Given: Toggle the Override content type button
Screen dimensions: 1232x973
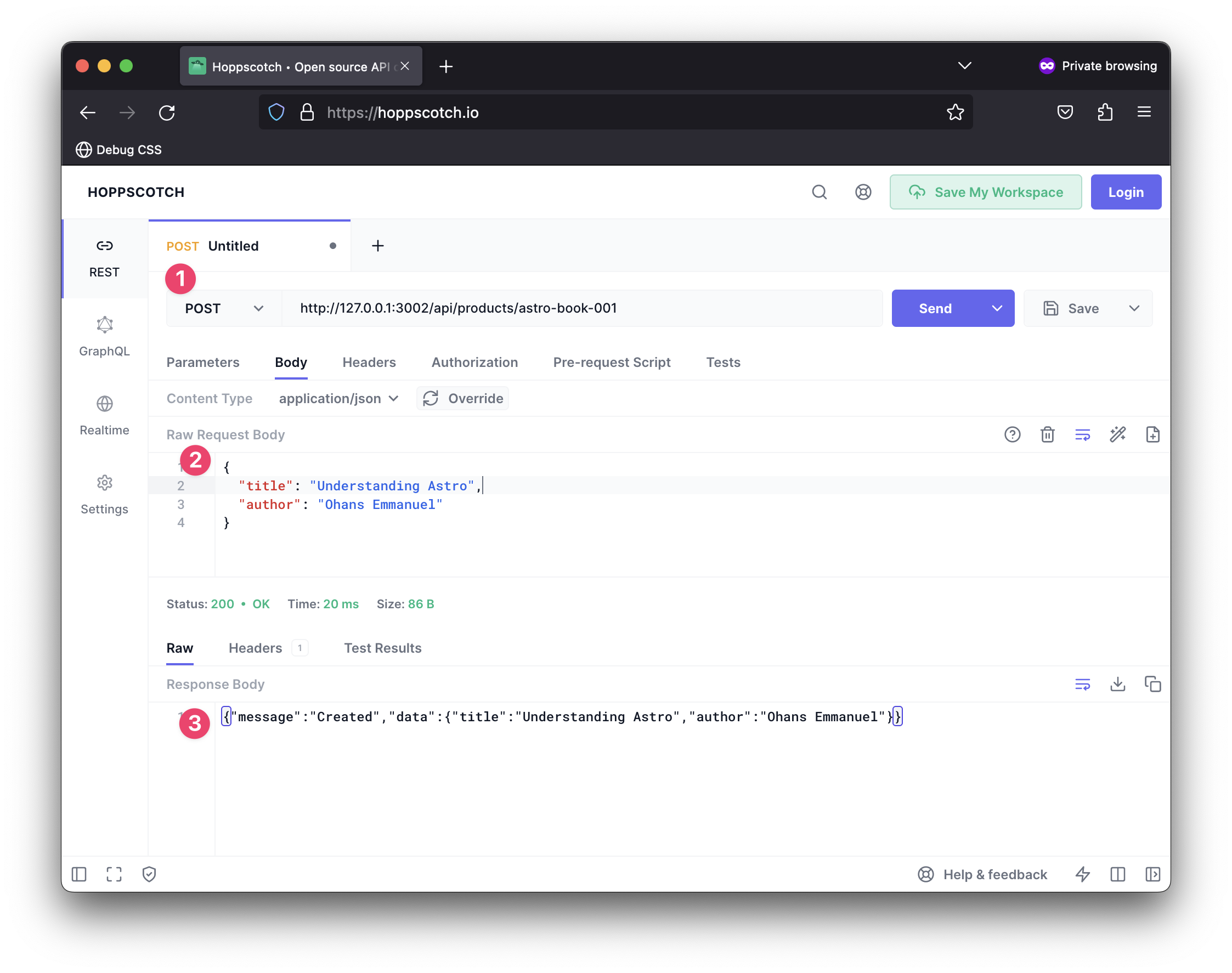Looking at the screenshot, I should (x=463, y=398).
